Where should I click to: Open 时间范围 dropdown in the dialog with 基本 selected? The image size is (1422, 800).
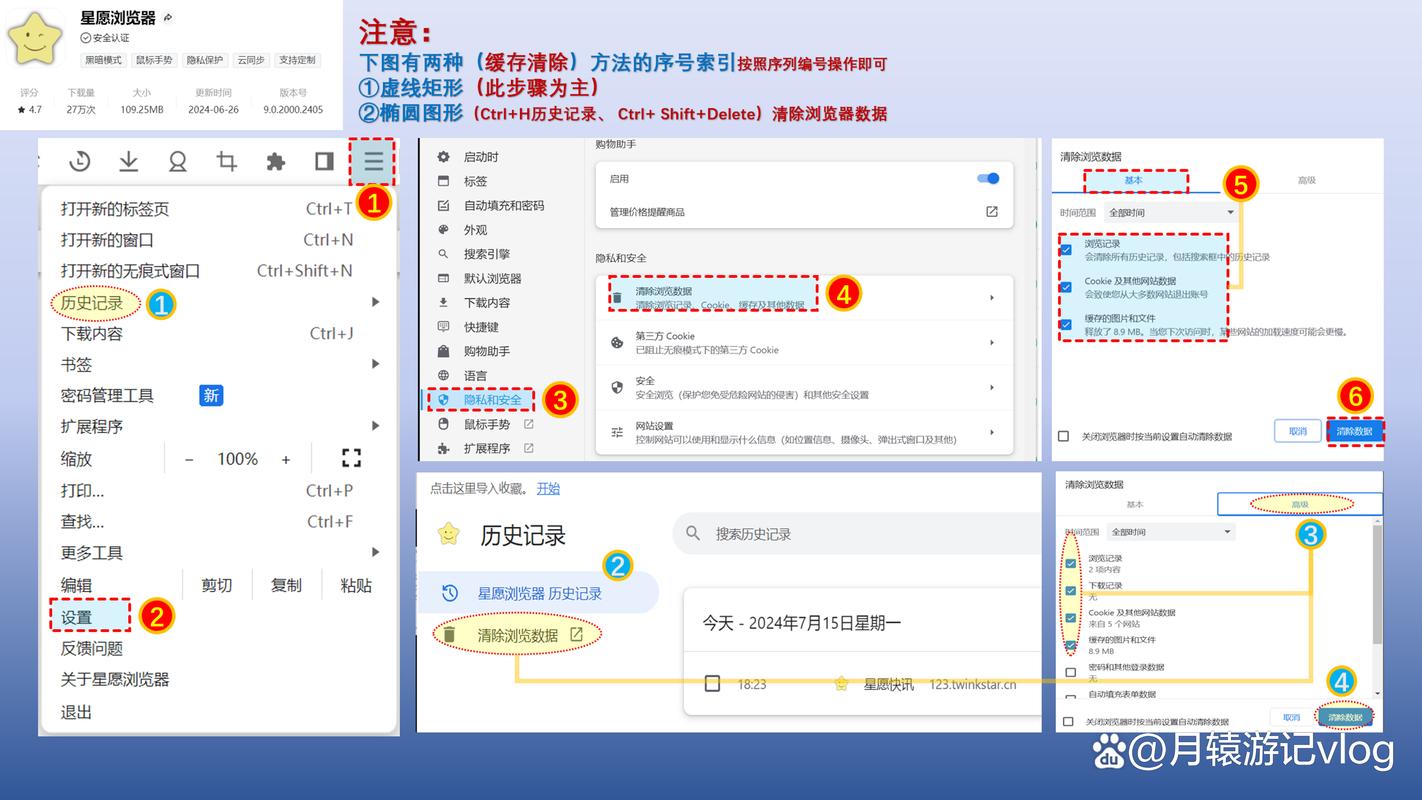point(1170,212)
